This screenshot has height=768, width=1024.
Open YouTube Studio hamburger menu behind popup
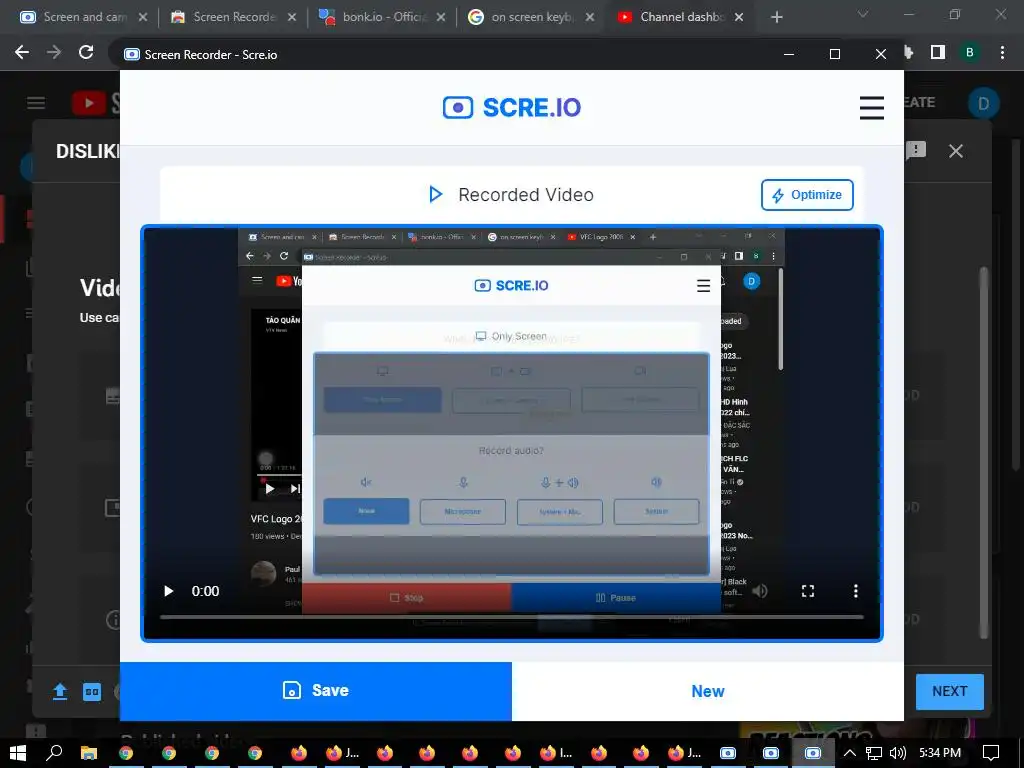coord(36,103)
